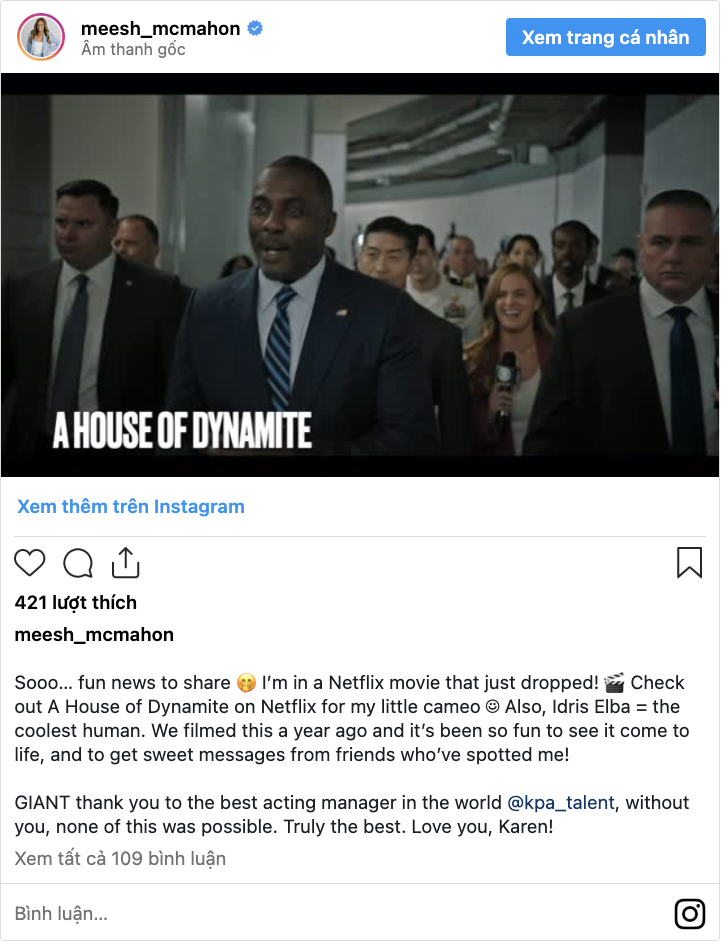Screen dimensions: 724x944
Task: Play the A House of Dynamite video
Action: click(x=360, y=275)
